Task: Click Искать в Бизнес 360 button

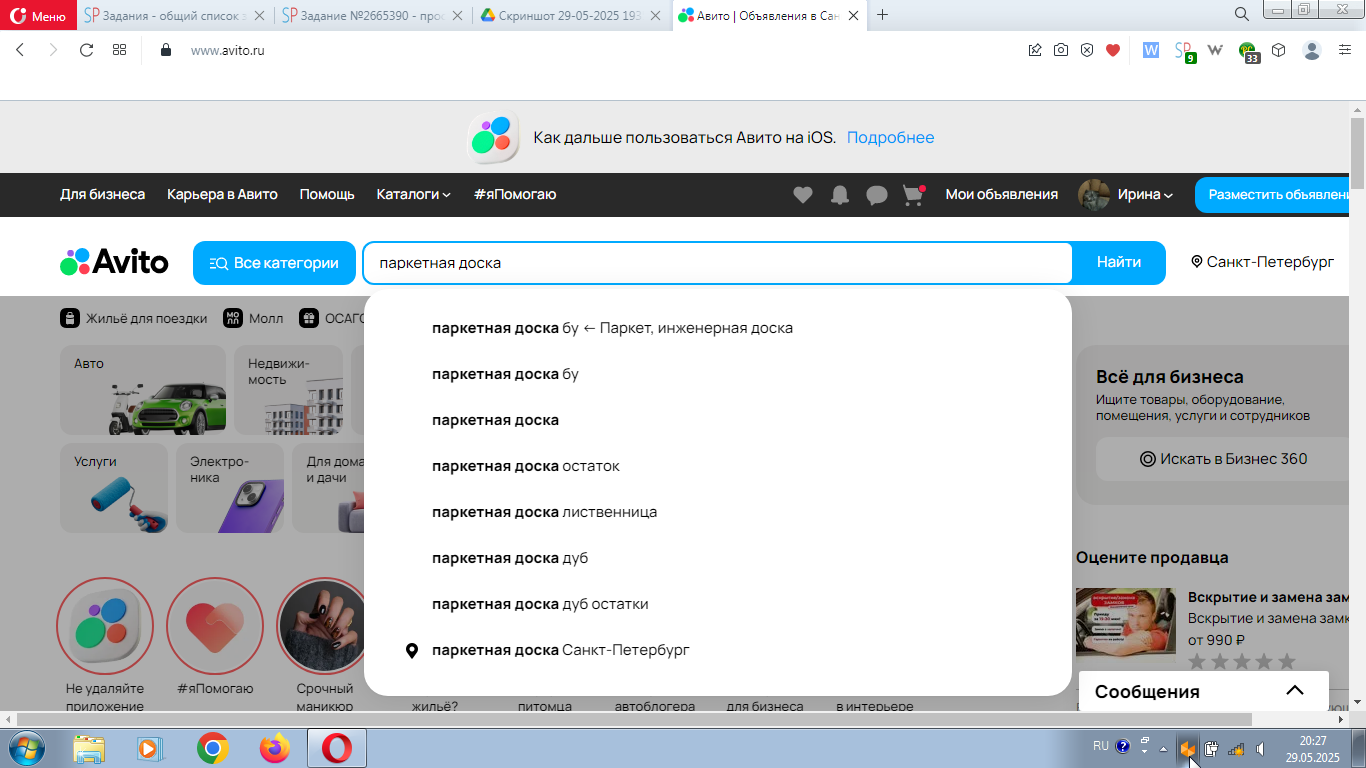Action: tap(1224, 459)
